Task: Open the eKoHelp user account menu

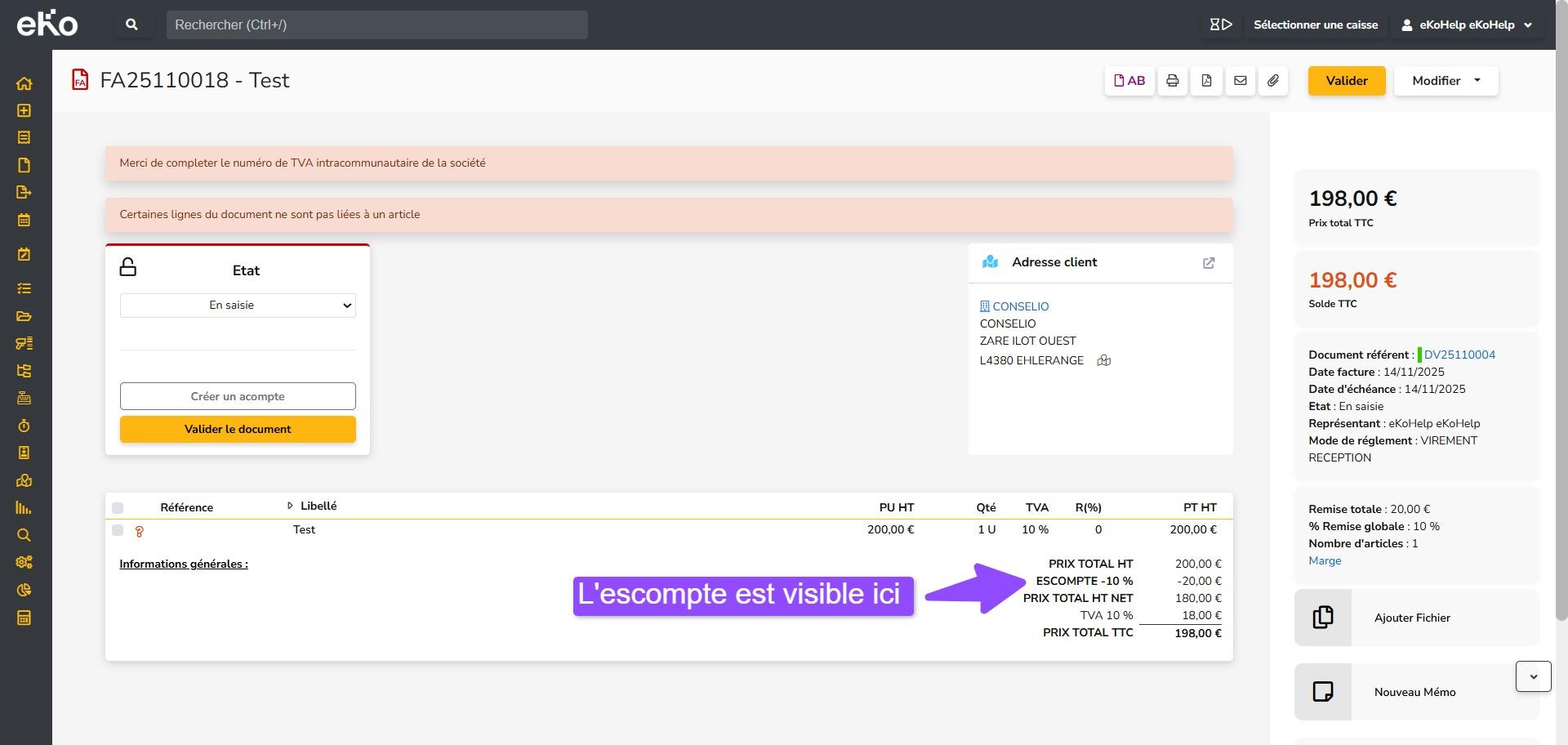Action: (x=1467, y=25)
